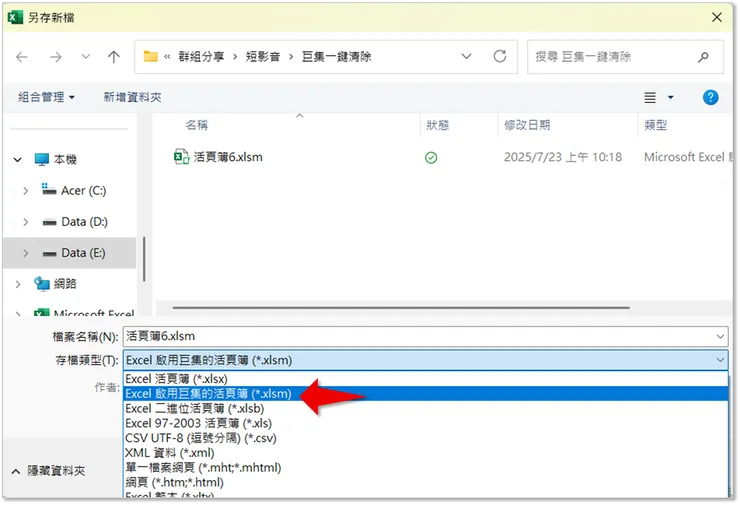Select the Data (D:) drive
Viewport: 740px width, 505px height.
[84, 222]
